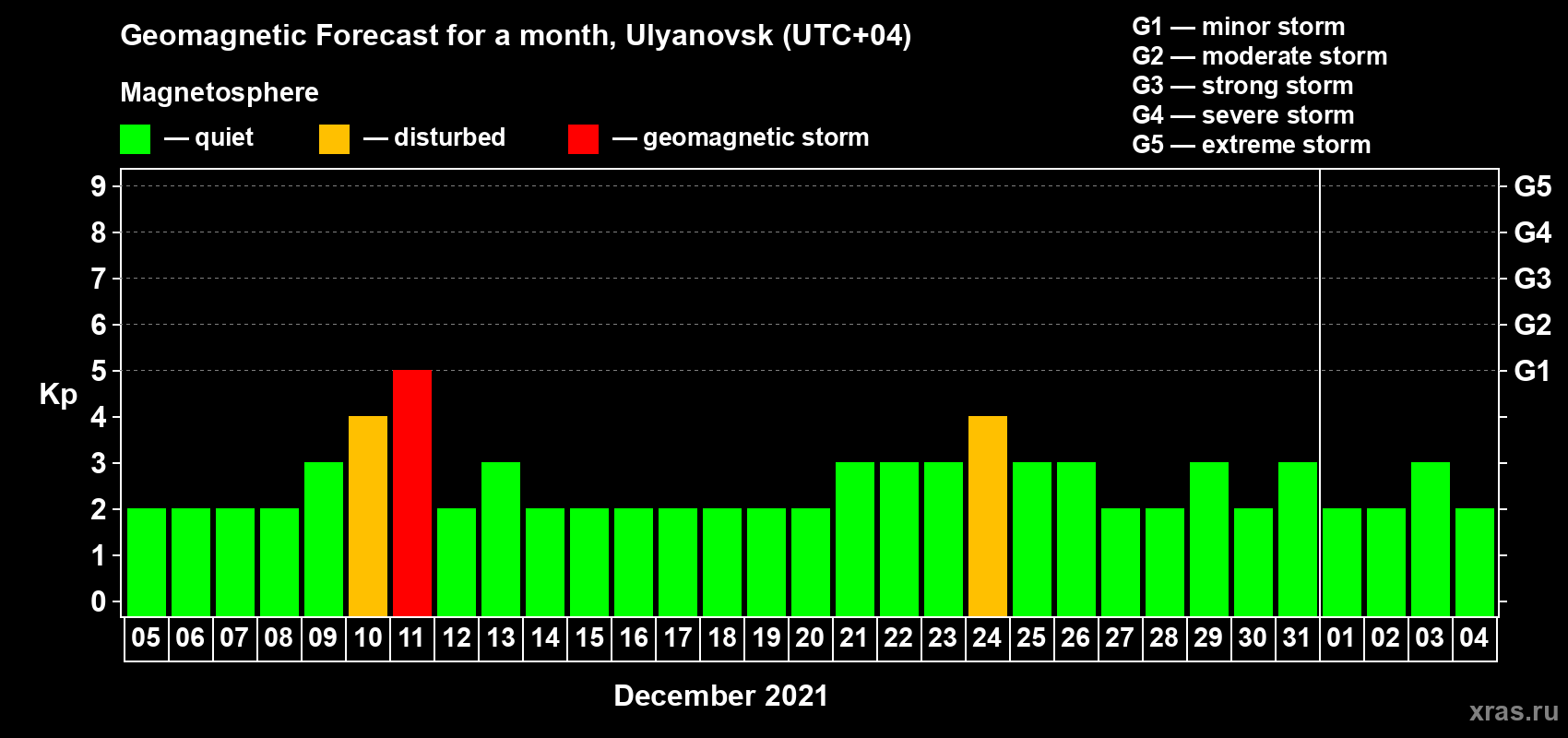Click the quiet legend label
This screenshot has width=1568, height=738.
pyautogui.click(x=224, y=137)
